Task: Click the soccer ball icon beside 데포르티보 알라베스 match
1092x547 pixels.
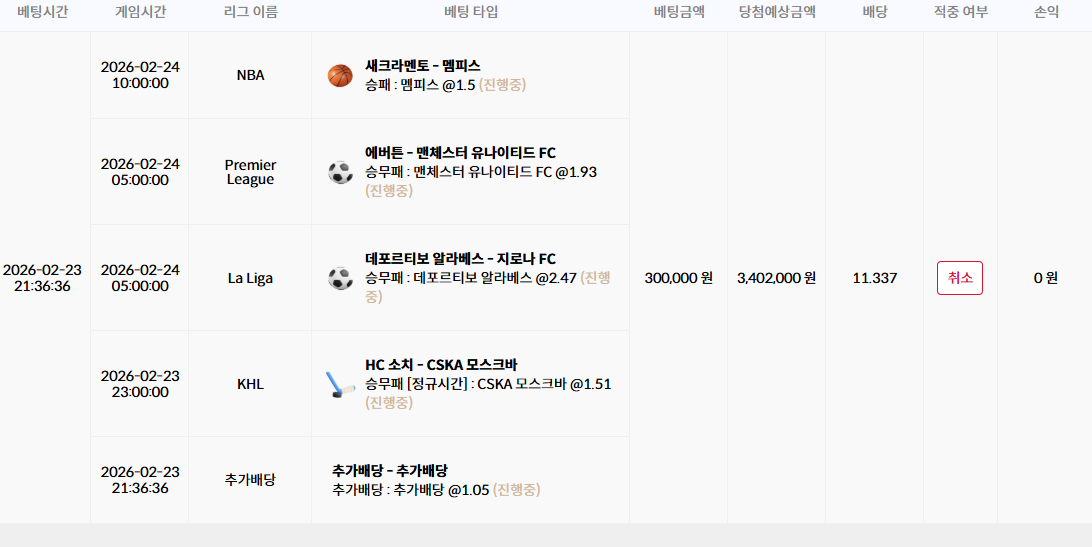Action: coord(341,278)
